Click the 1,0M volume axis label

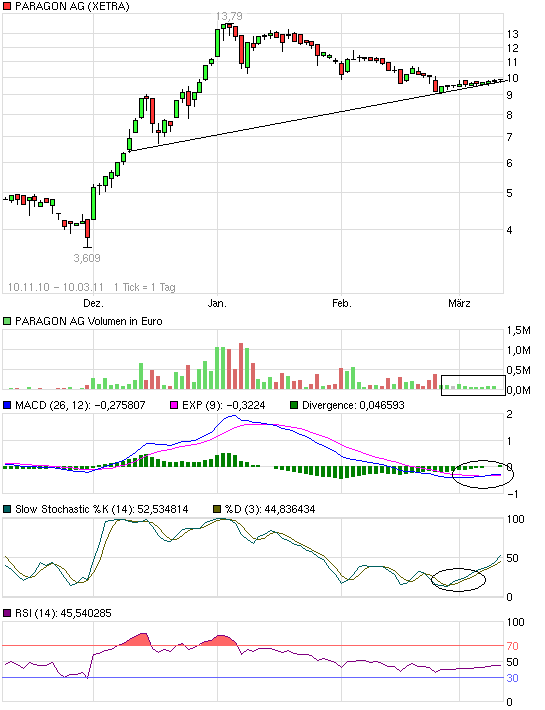pyautogui.click(x=519, y=350)
